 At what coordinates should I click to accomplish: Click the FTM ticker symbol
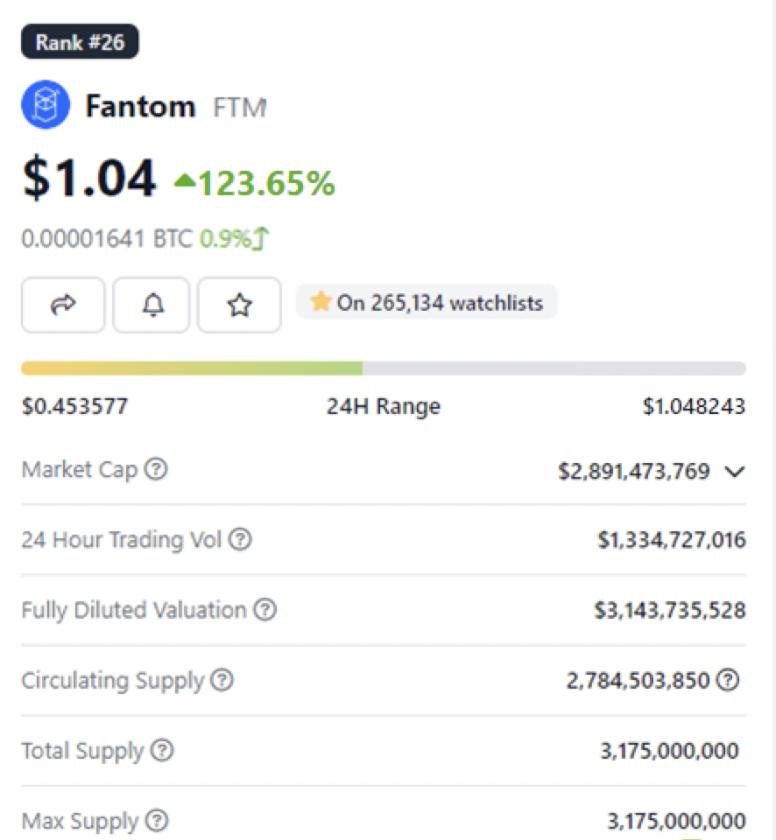coord(239,107)
